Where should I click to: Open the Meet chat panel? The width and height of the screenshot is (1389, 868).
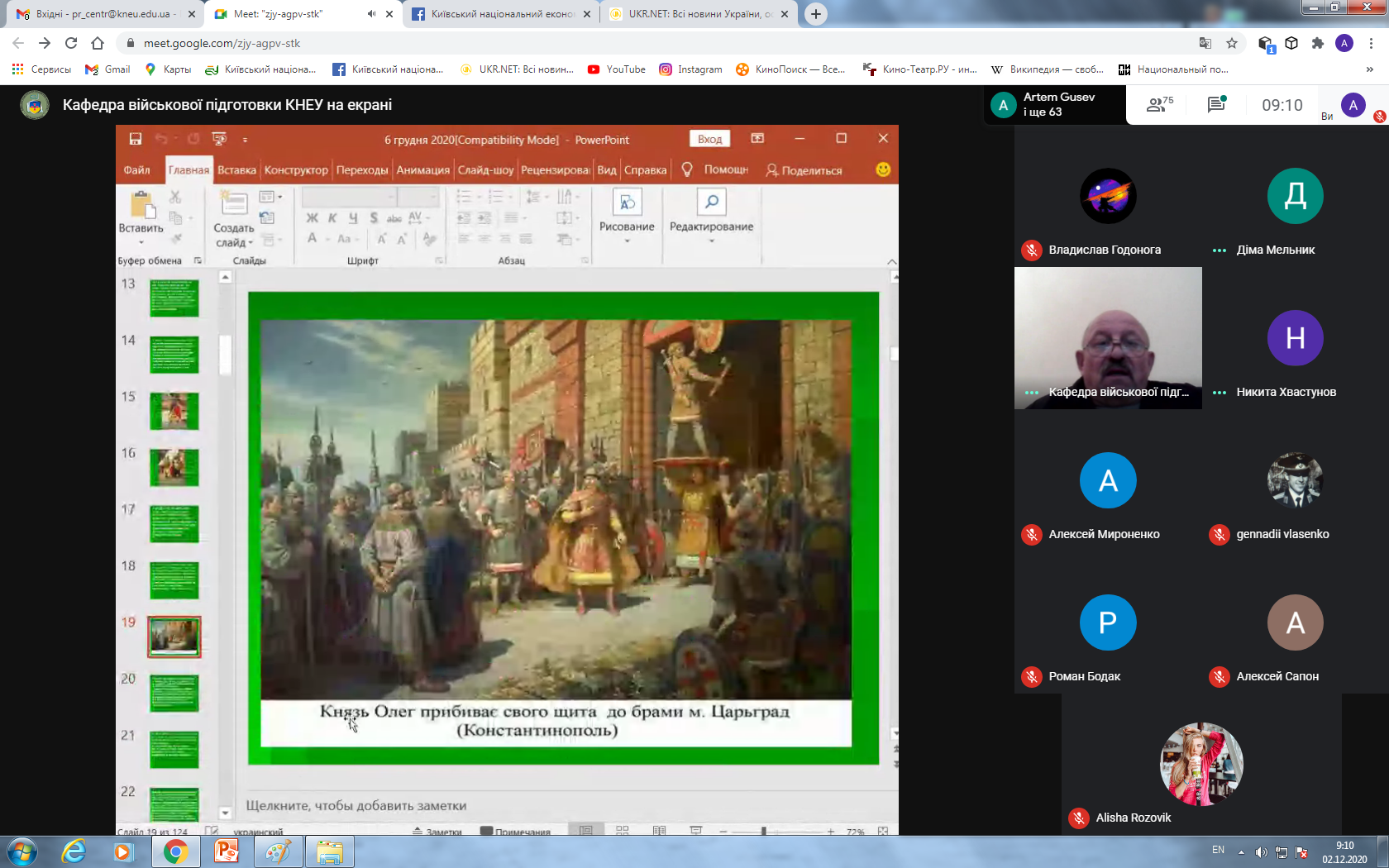[x=1215, y=105]
